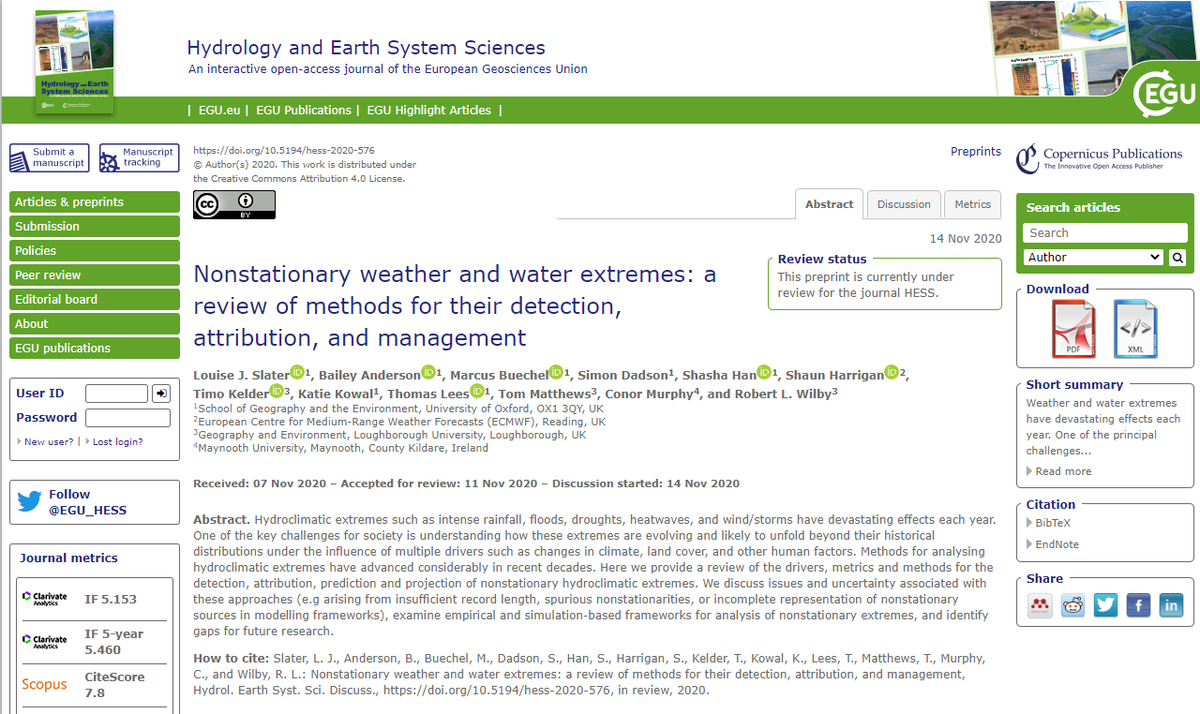This screenshot has height=714, width=1200.
Task: Open EGU Publications top link
Action: point(304,110)
